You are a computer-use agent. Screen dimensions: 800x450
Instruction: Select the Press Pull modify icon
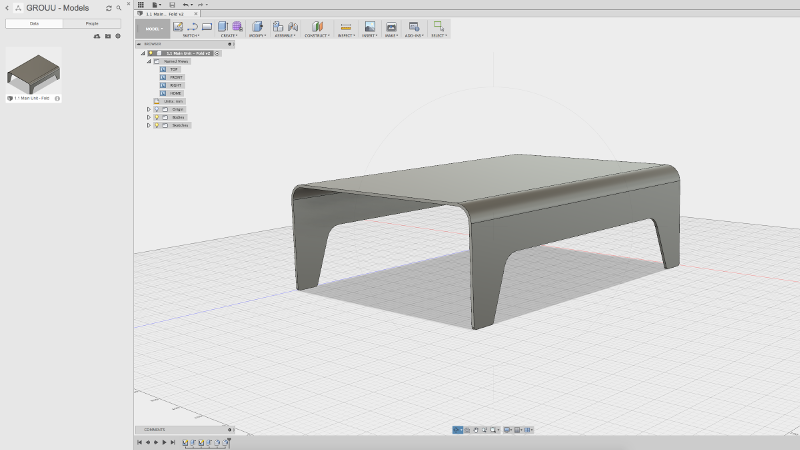click(x=258, y=27)
